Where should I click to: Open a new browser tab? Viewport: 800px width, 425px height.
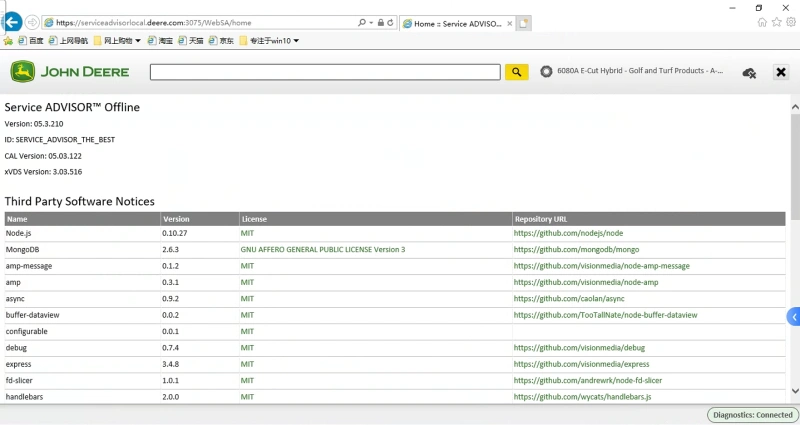point(524,22)
